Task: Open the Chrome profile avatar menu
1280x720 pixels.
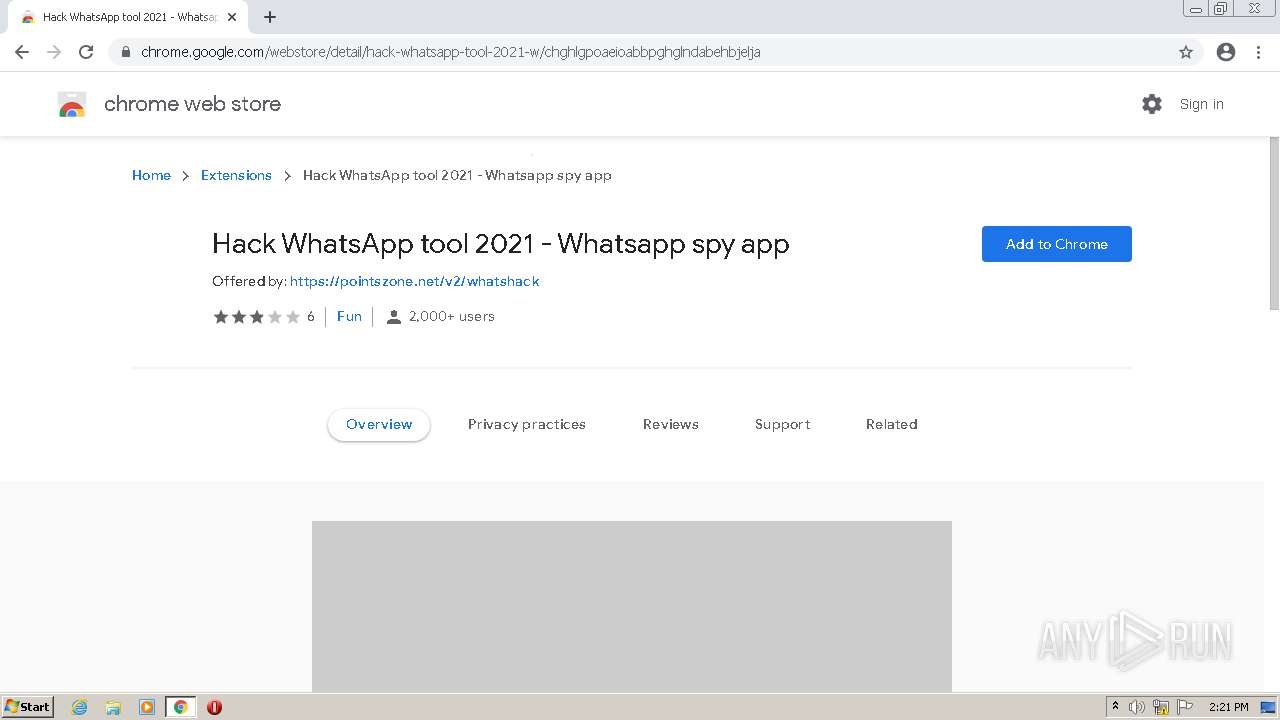Action: tap(1226, 52)
